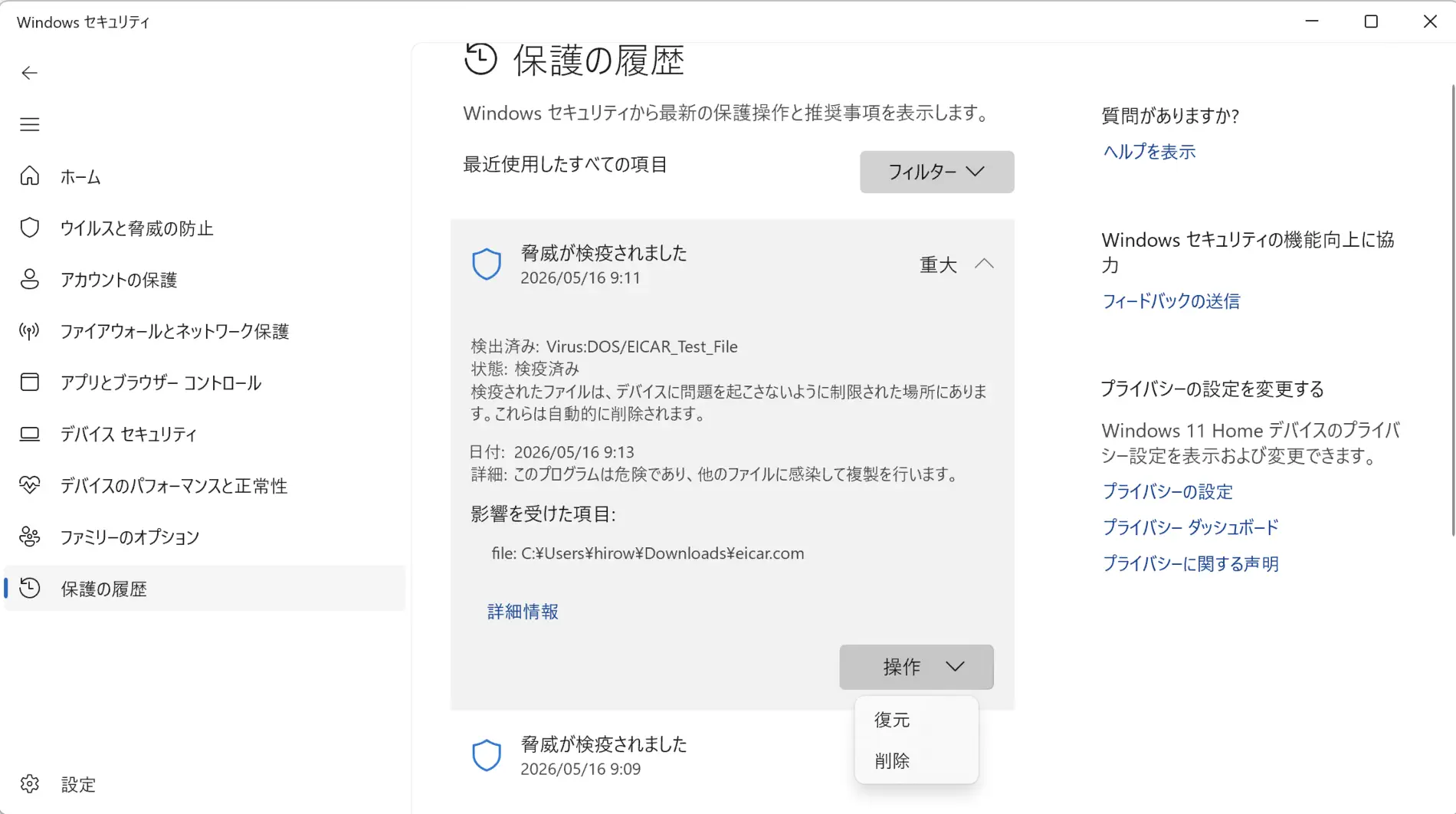Screen dimensions: 1456x814
Task: Open プライバシーの設定 link
Action: pos(1167,491)
